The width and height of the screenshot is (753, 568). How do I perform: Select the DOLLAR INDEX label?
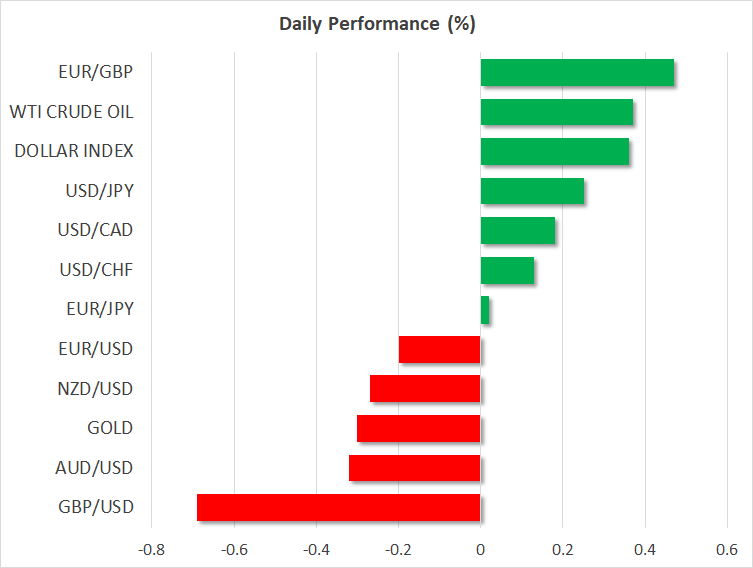click(x=74, y=151)
